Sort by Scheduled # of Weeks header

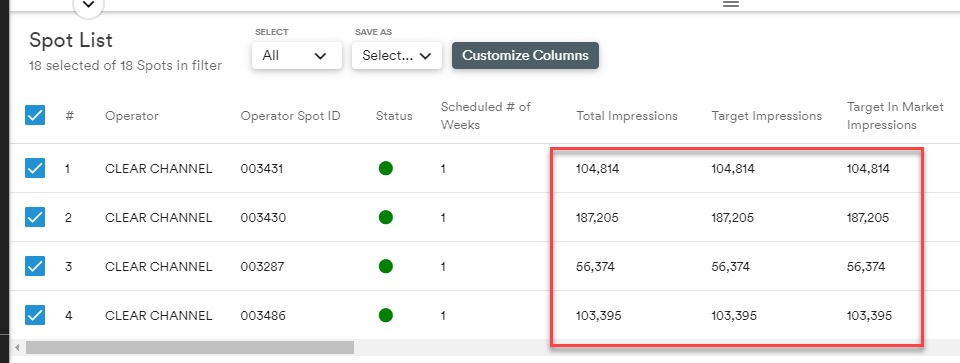(x=486, y=116)
